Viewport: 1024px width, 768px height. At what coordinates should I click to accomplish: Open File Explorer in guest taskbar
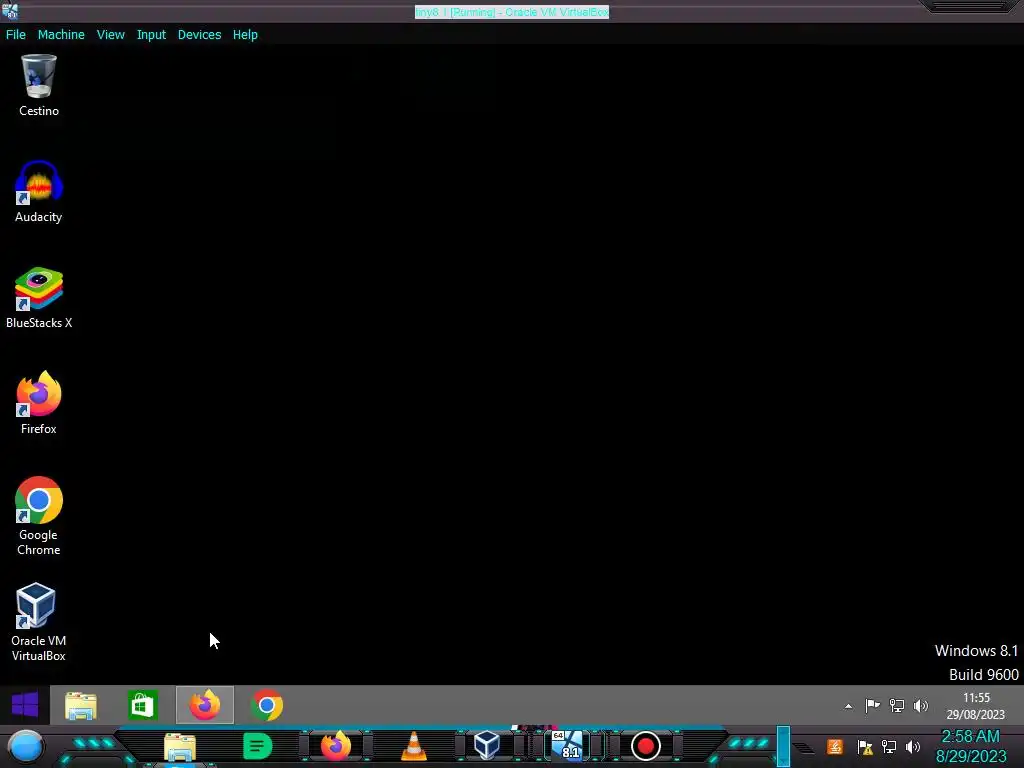click(81, 705)
